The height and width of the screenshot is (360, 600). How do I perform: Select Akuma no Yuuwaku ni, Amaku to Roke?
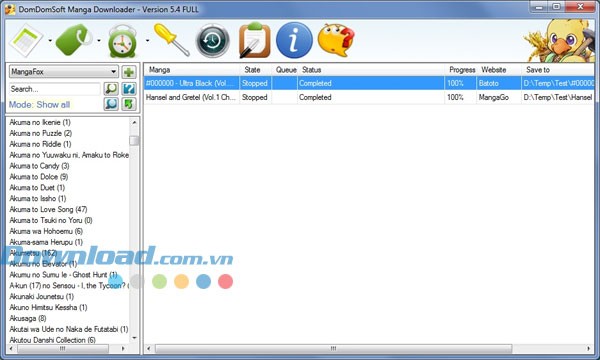(x=69, y=155)
